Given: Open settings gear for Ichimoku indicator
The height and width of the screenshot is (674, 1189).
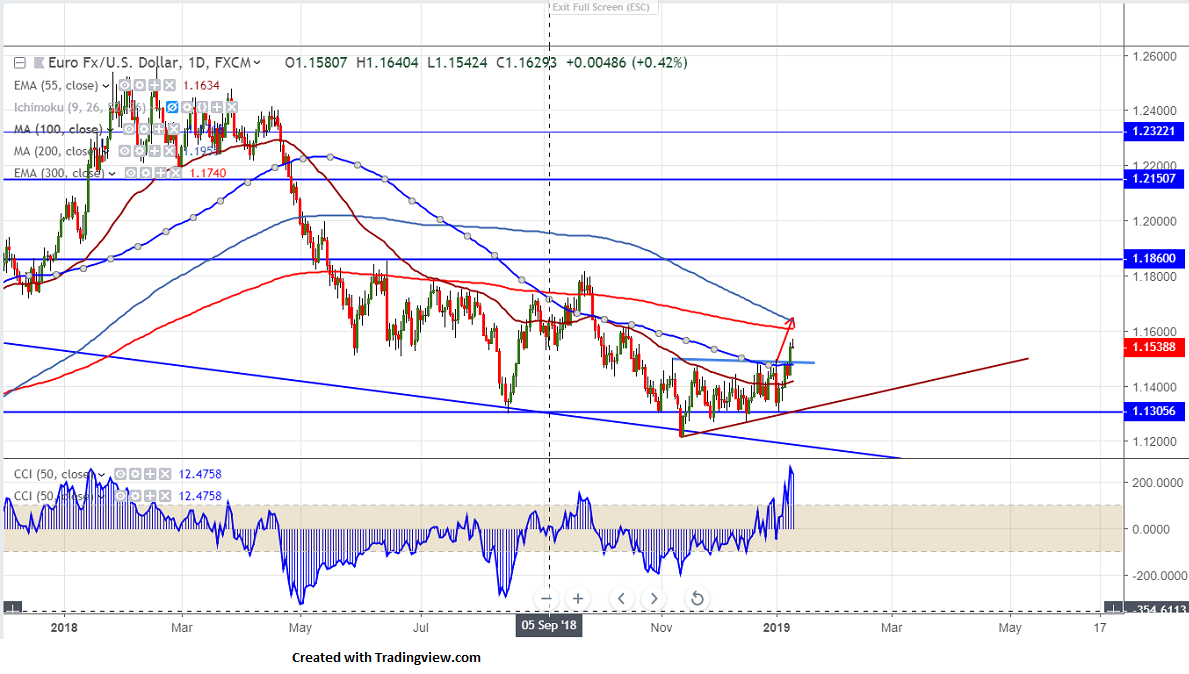Looking at the screenshot, I should click(187, 107).
